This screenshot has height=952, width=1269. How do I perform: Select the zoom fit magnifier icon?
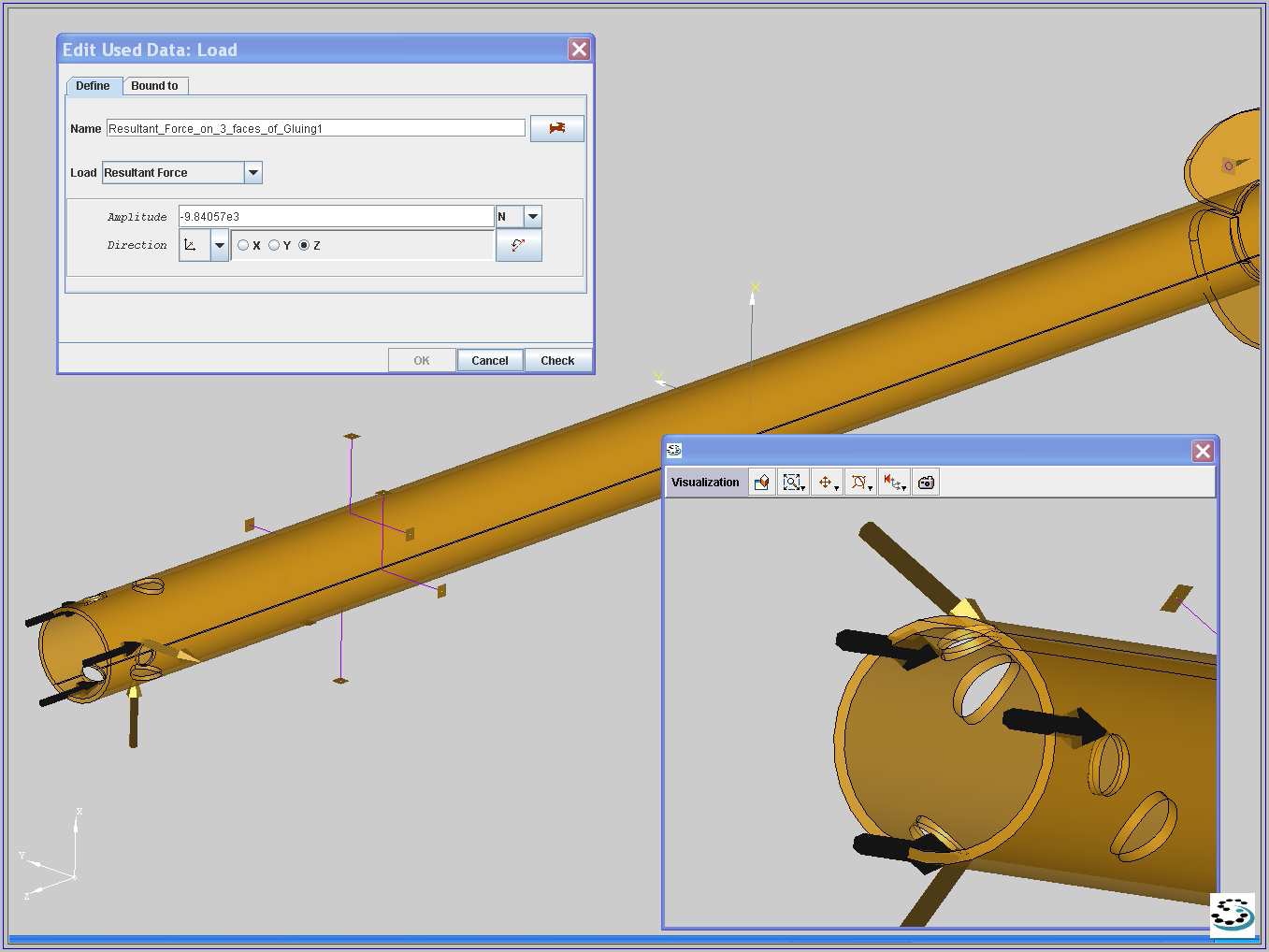(793, 483)
